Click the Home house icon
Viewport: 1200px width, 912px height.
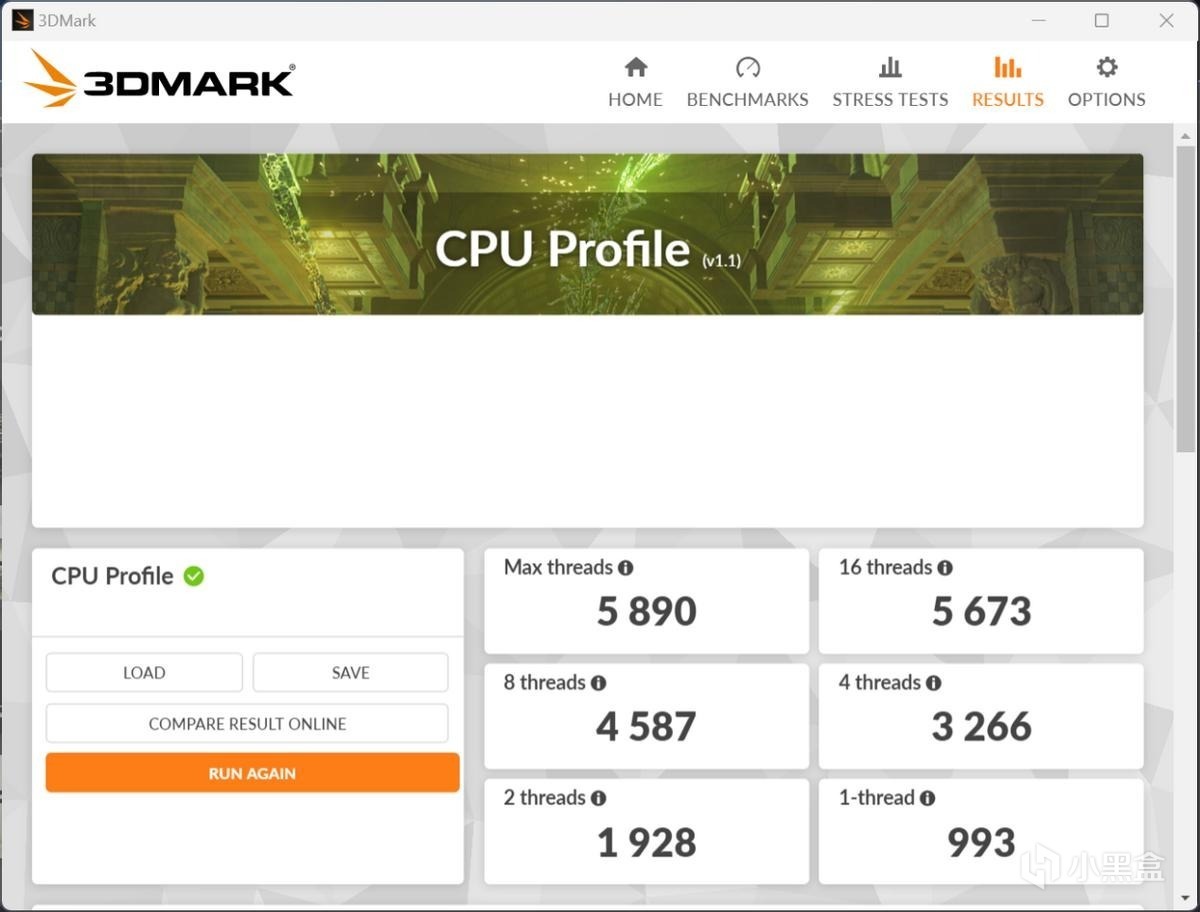636,67
